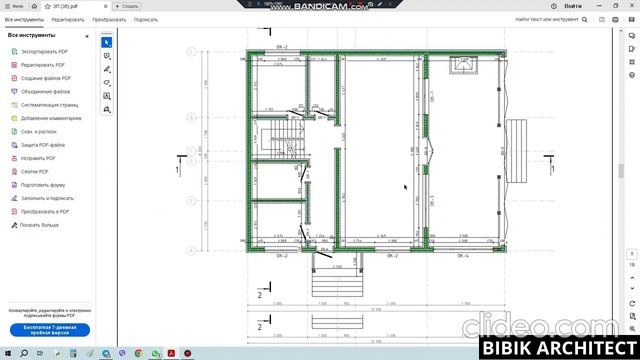The image size is (640, 360).
Task: Rotate the page view clockwise
Action: click(632, 304)
